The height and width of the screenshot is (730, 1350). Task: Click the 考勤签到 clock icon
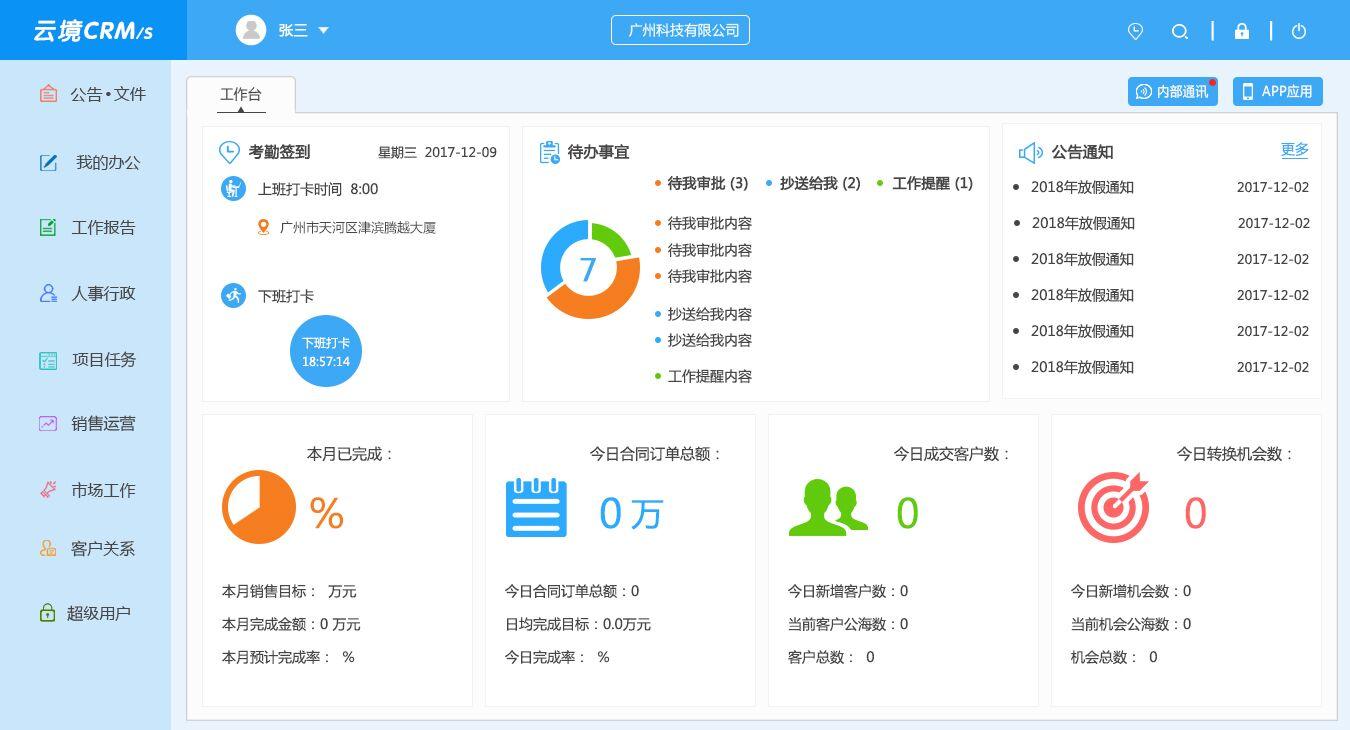tap(229, 152)
